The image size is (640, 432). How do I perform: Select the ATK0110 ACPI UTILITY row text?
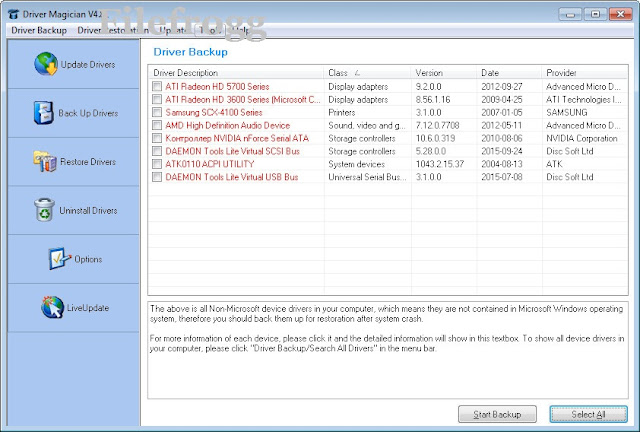209,164
